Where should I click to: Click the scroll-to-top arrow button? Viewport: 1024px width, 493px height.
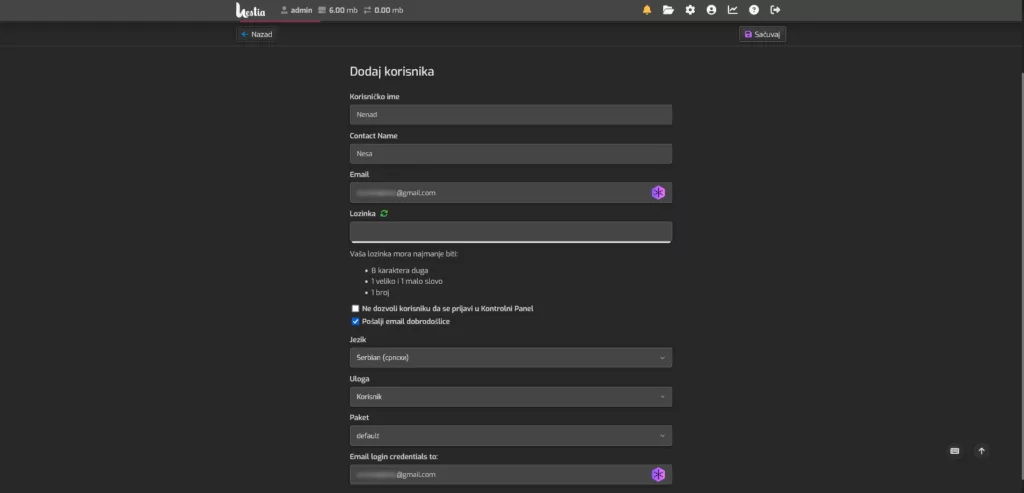pyautogui.click(x=981, y=451)
